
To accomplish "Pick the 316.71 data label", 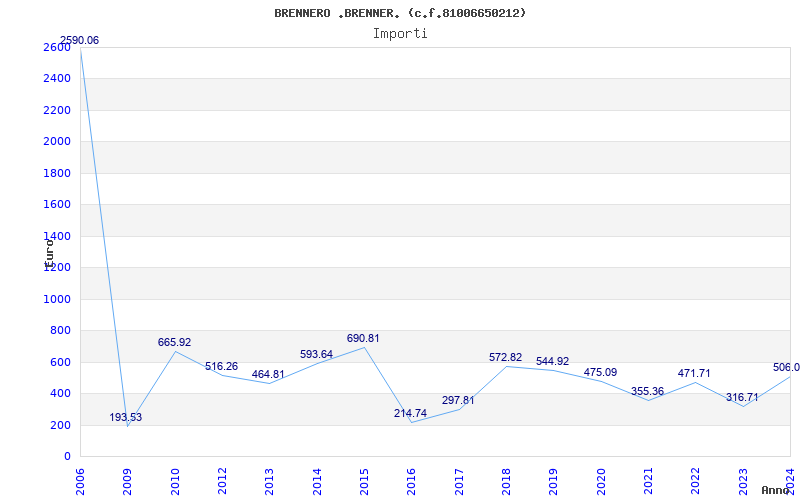I will click(x=742, y=397).
